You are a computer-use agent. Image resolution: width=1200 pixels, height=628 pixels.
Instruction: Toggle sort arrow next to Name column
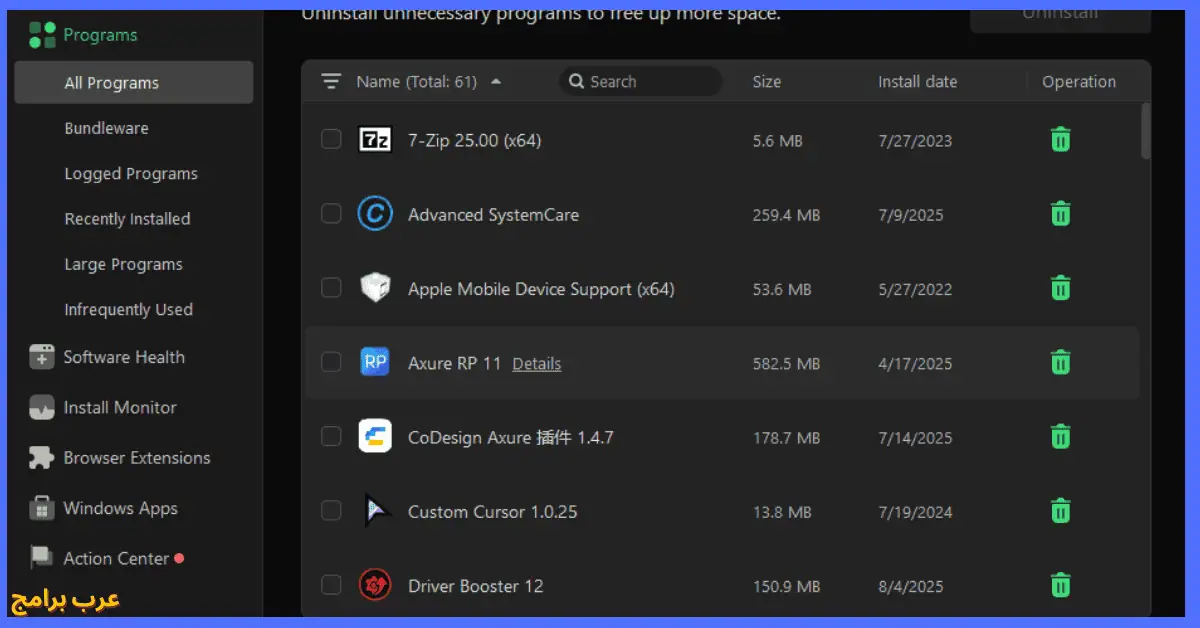coord(497,82)
